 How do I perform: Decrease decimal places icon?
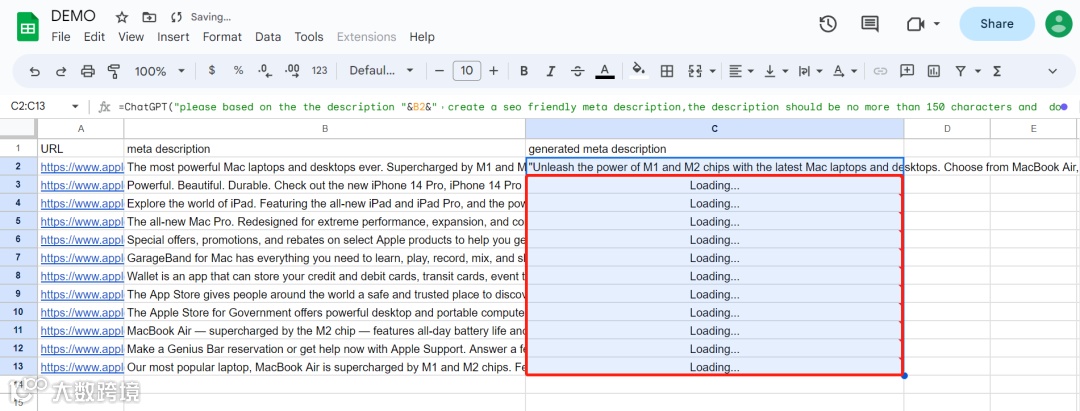(264, 70)
